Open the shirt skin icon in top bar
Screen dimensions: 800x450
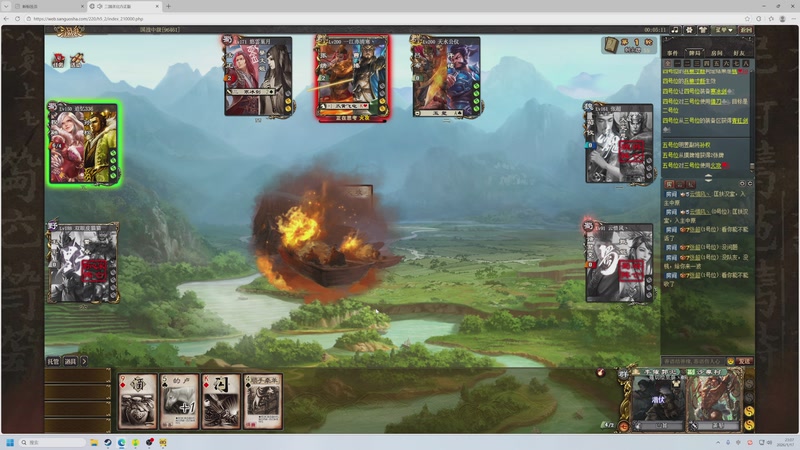[703, 30]
